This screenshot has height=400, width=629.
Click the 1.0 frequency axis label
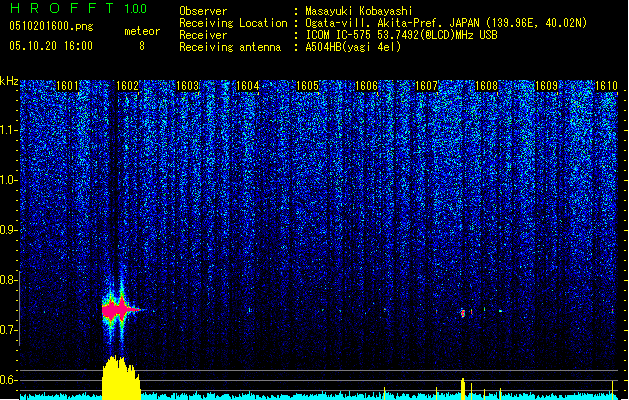point(9,180)
